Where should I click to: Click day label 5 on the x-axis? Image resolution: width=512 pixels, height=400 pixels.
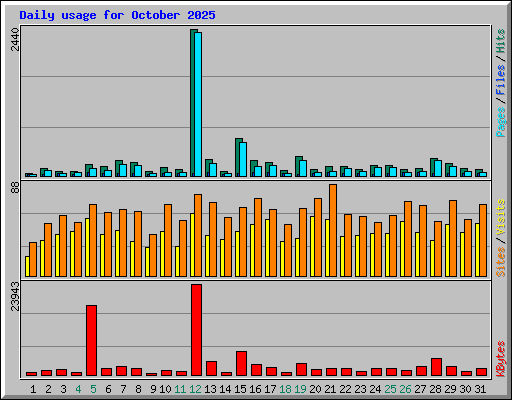93,389
